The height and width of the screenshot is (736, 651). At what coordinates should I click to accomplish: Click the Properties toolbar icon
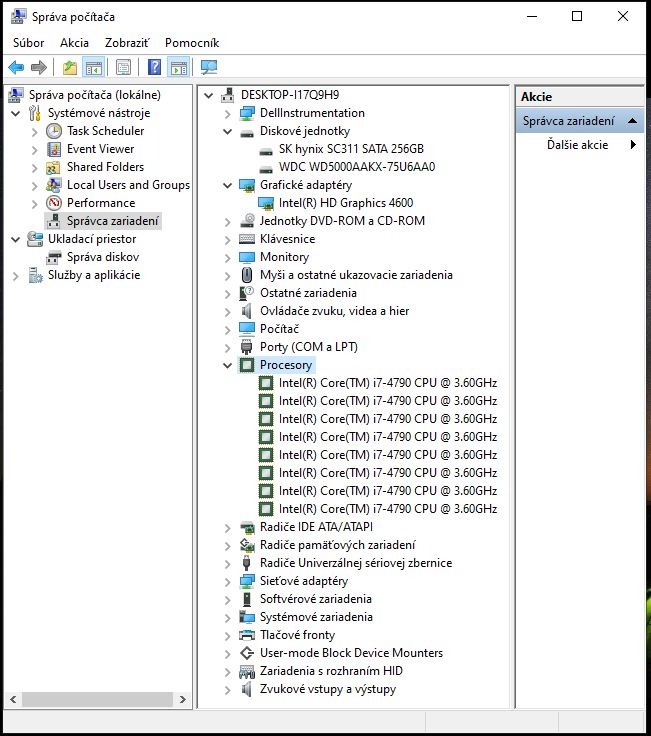(123, 68)
